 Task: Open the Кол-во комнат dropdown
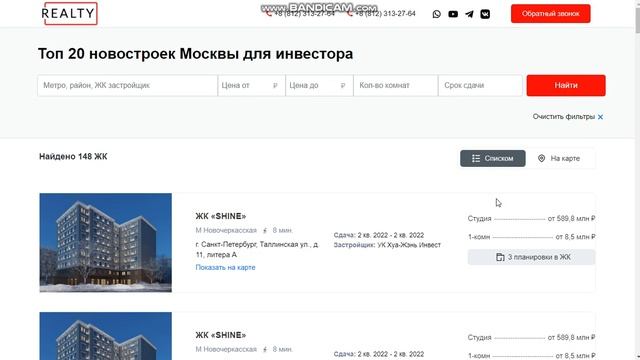[396, 85]
